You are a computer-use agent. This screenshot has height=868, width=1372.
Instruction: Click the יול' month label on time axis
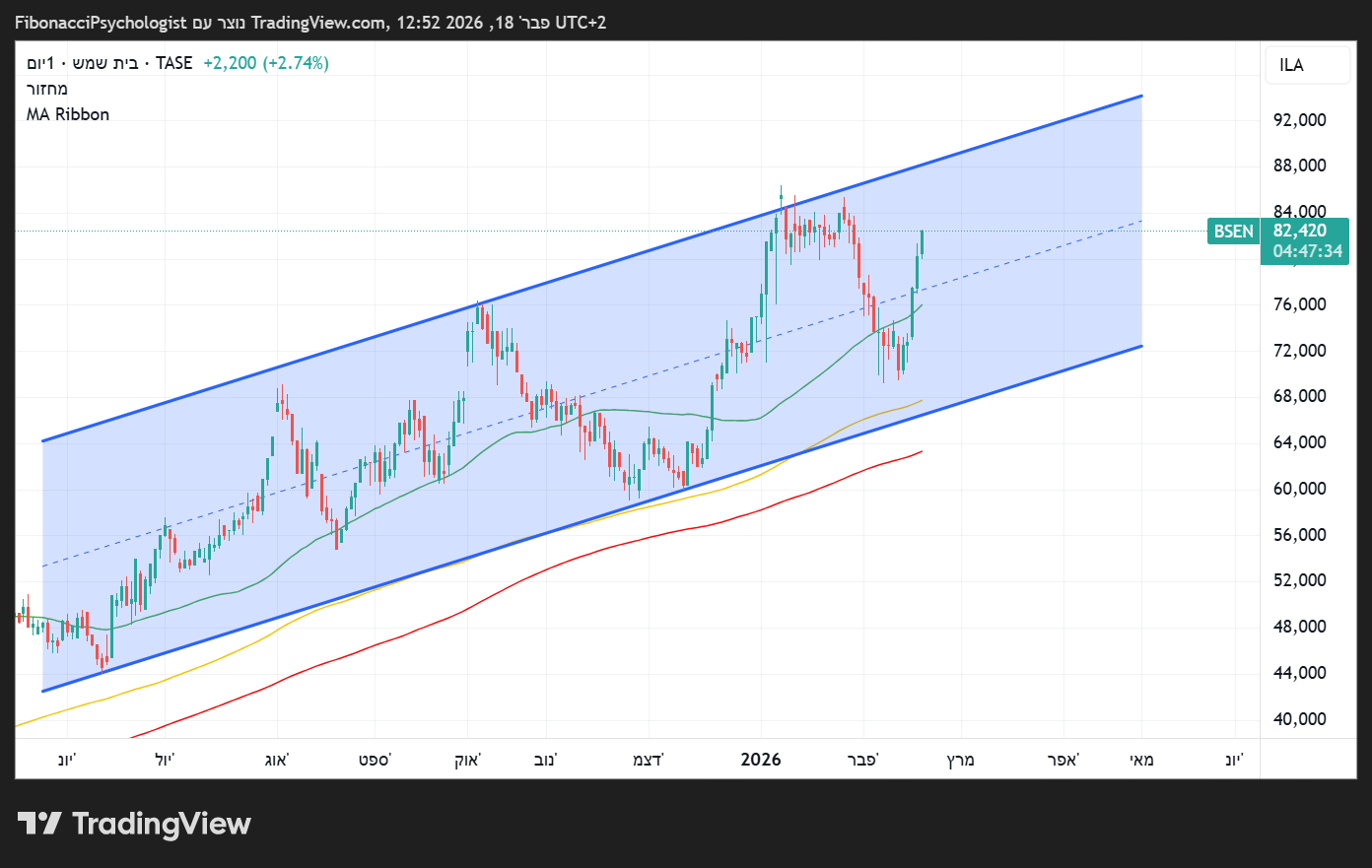coord(165,760)
